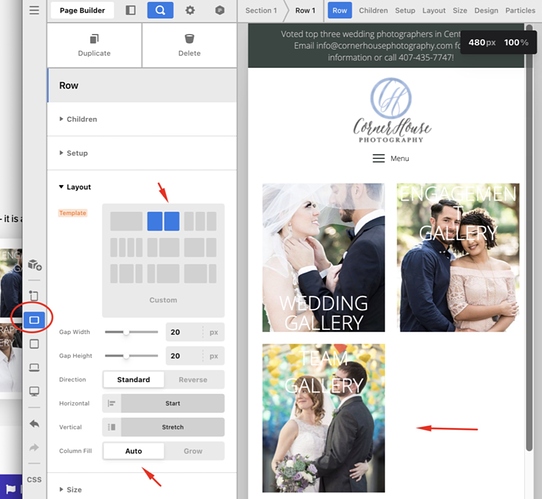Switch to the Design tab
The height and width of the screenshot is (499, 542).
tap(486, 10)
